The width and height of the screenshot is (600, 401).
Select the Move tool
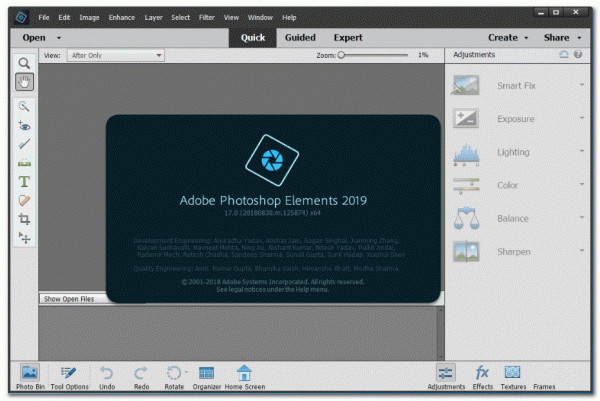[x=24, y=238]
